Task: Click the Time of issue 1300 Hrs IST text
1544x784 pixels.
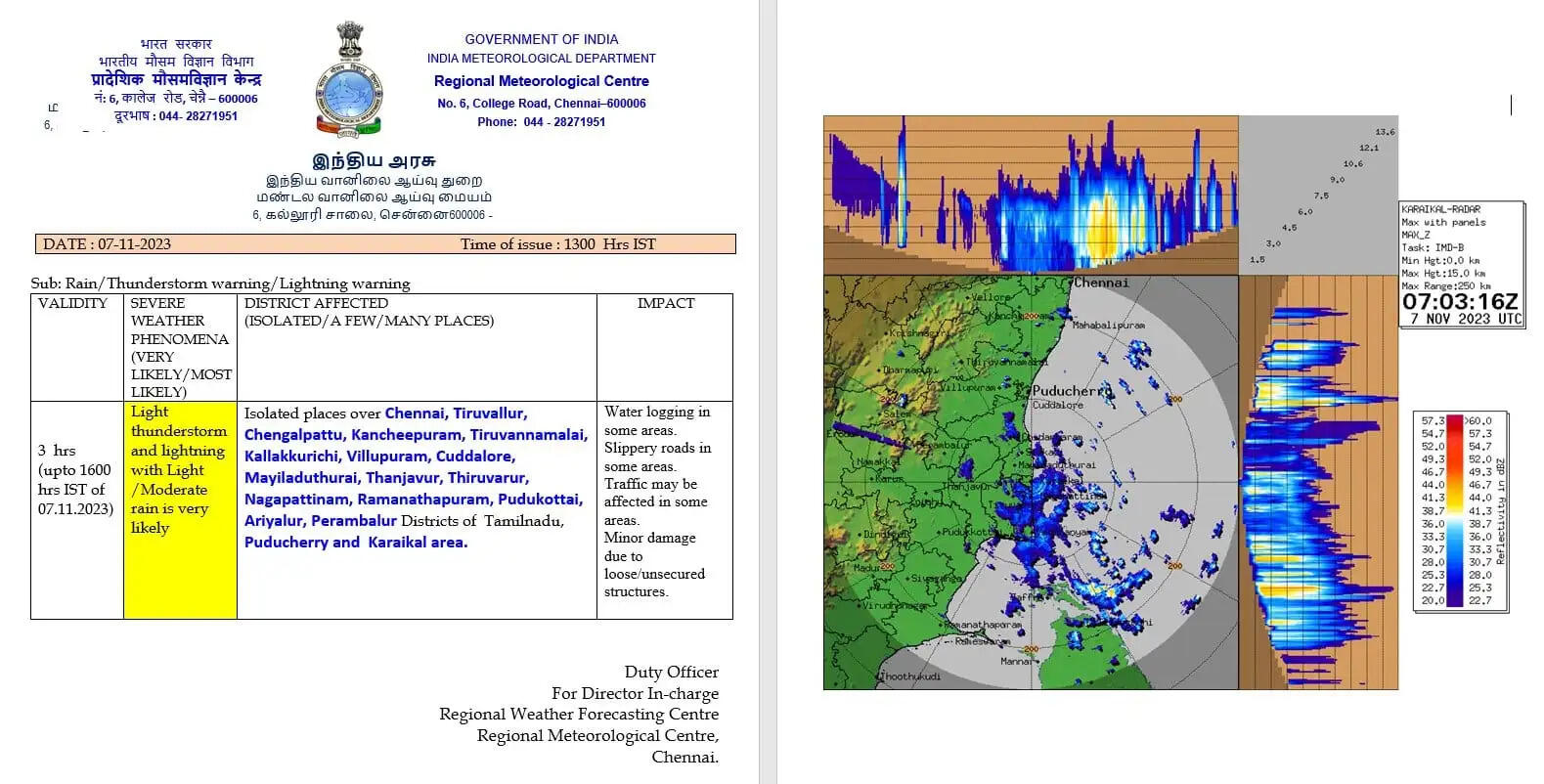Action: pos(557,244)
